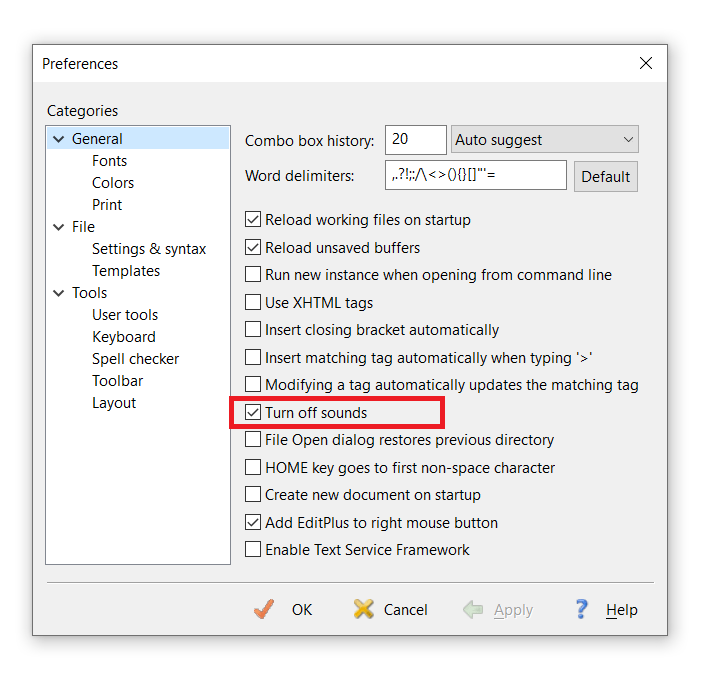The image size is (710, 679).
Task: Open the Keyboard category
Action: pyautogui.click(x=123, y=337)
